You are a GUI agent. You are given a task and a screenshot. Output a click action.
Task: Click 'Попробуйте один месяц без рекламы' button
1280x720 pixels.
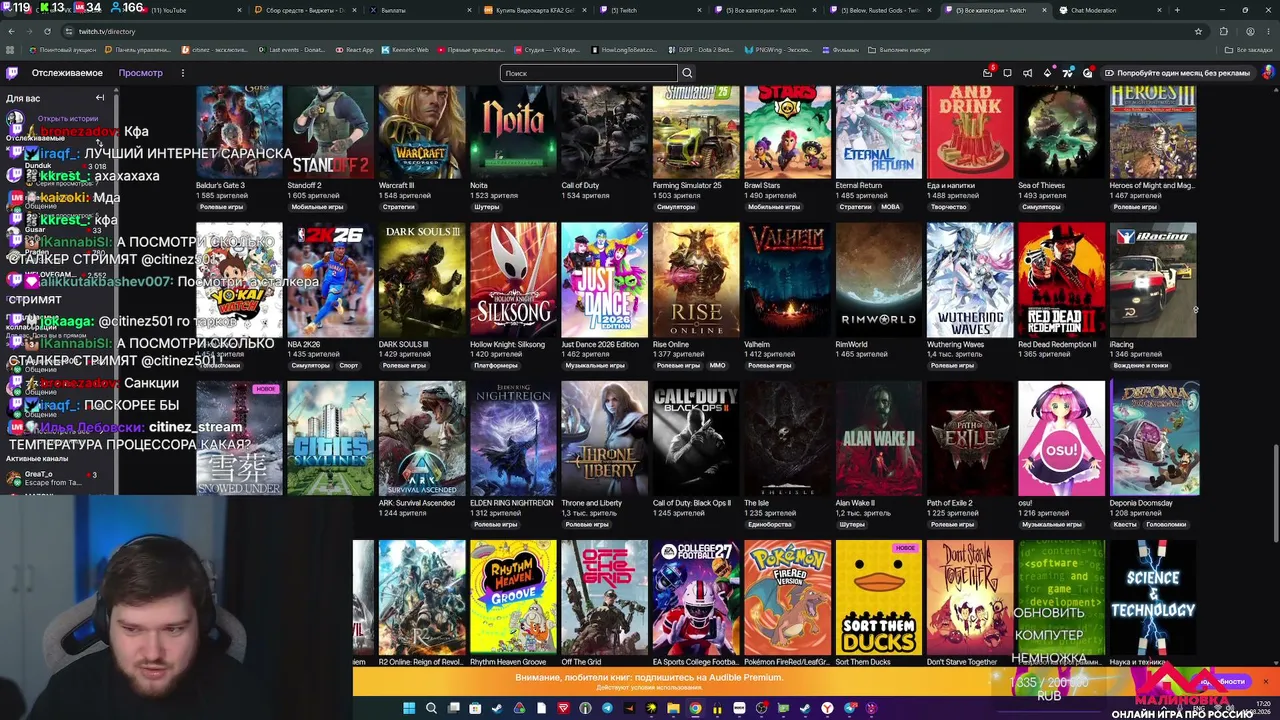click(x=1177, y=73)
